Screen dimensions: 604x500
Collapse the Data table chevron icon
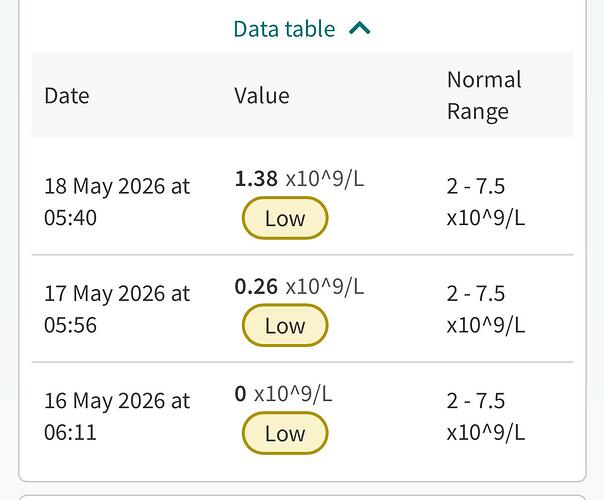coord(359,29)
